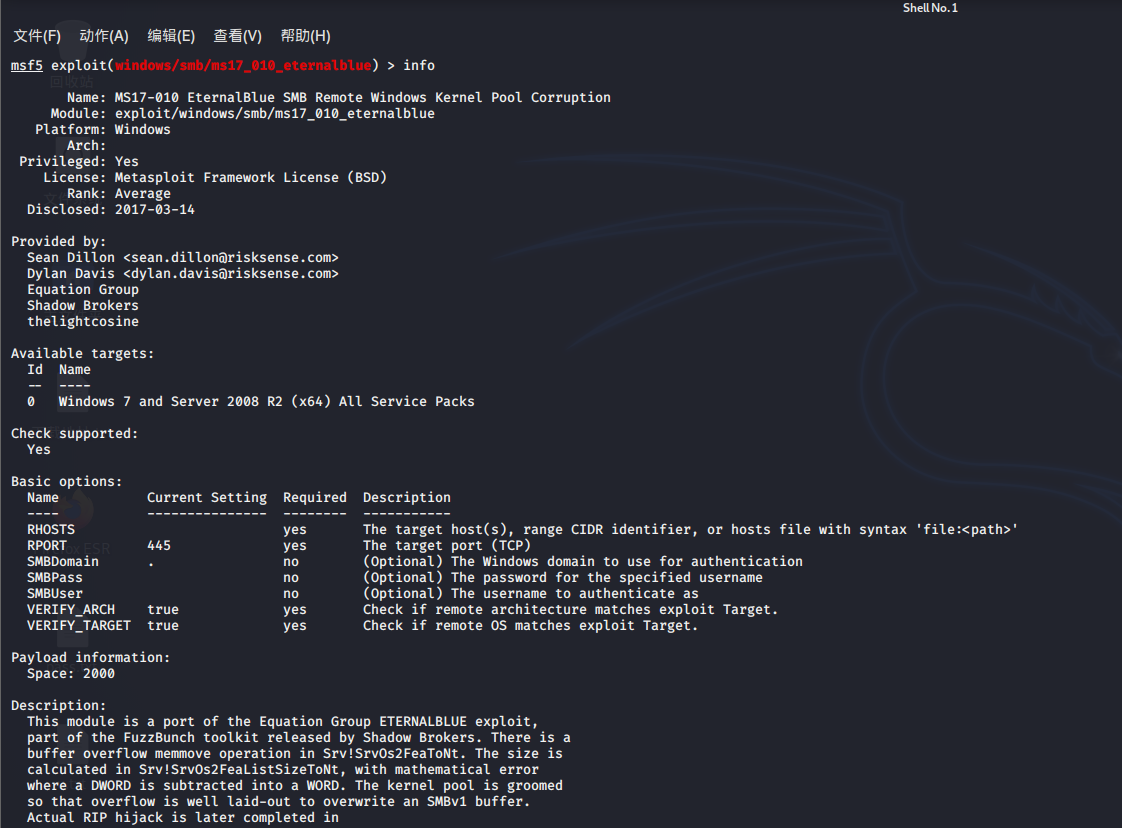Click the Current Setting column header

[x=207, y=498]
